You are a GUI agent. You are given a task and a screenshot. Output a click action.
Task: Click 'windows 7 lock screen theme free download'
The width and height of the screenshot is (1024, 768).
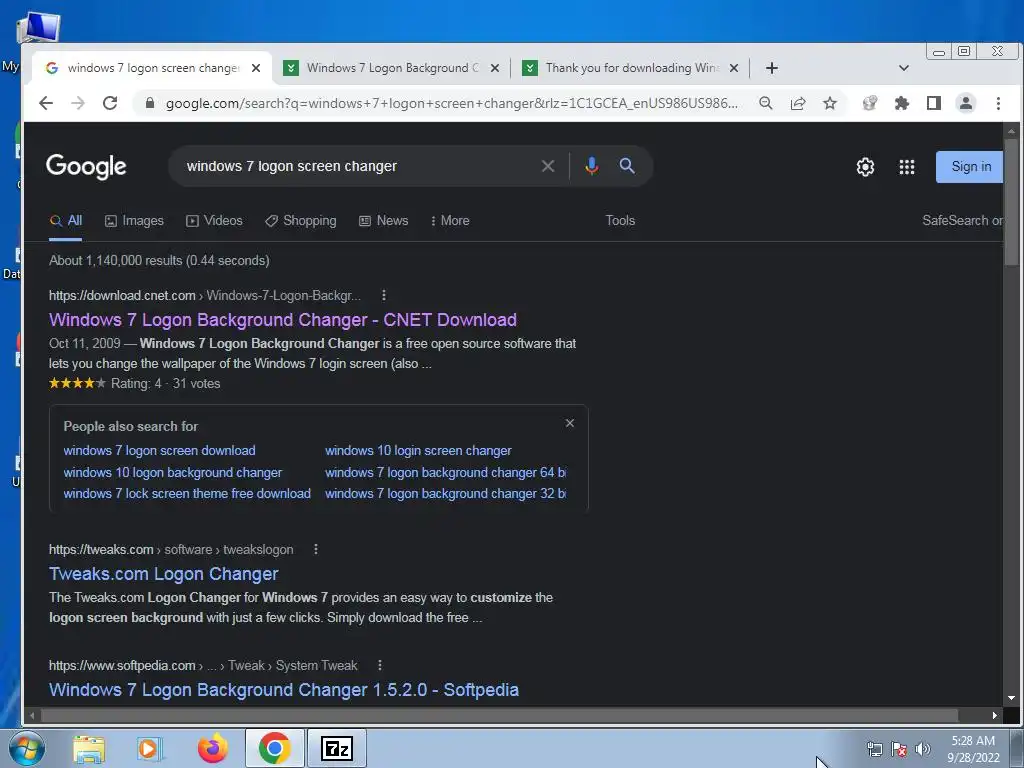(187, 494)
